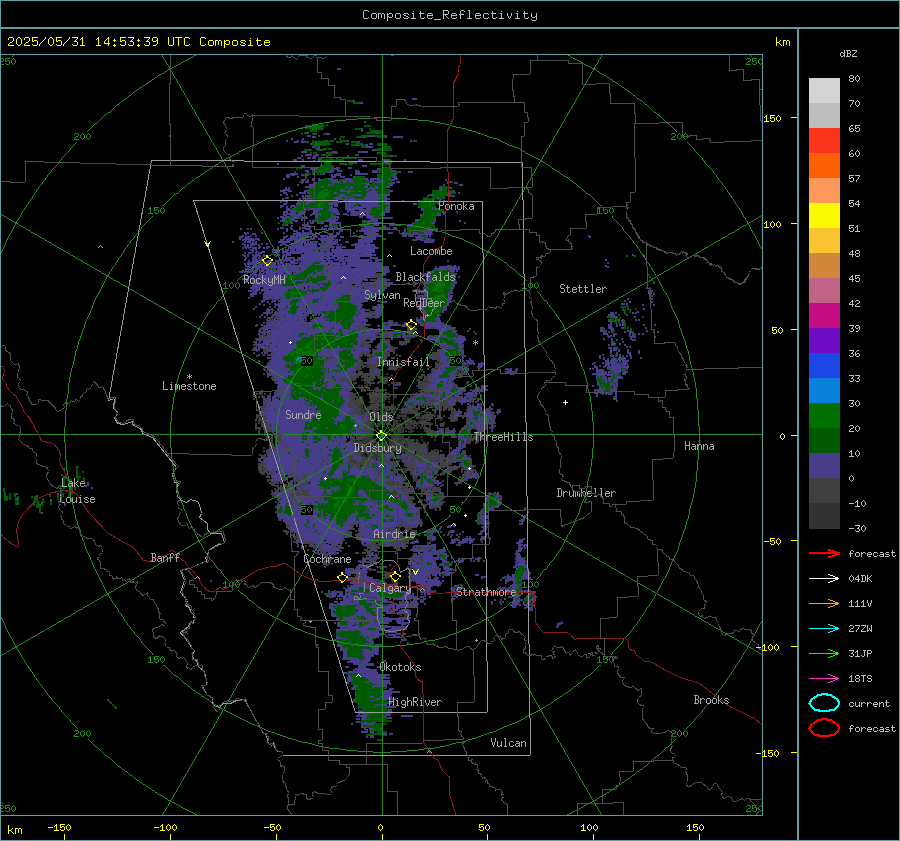900x841 pixels.
Task: Click the red forecast ellipse in legend
Action: coord(824,728)
